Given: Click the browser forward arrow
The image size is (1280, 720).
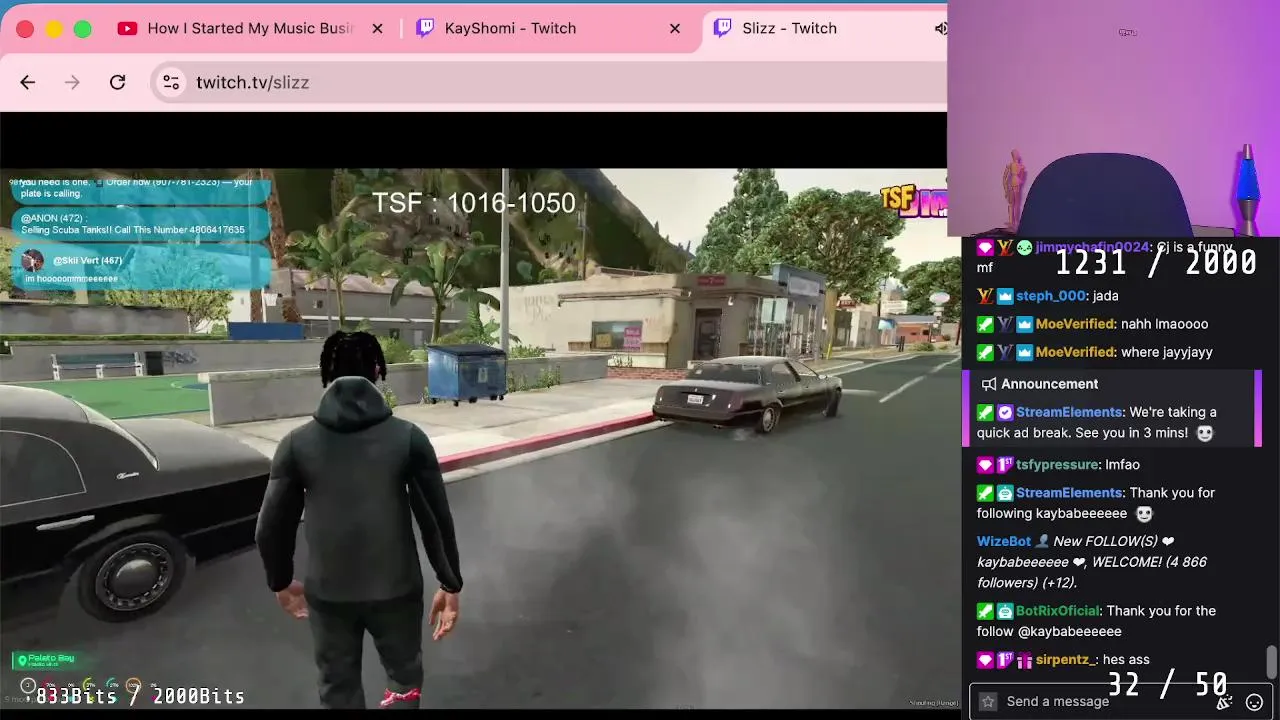Looking at the screenshot, I should click(72, 82).
